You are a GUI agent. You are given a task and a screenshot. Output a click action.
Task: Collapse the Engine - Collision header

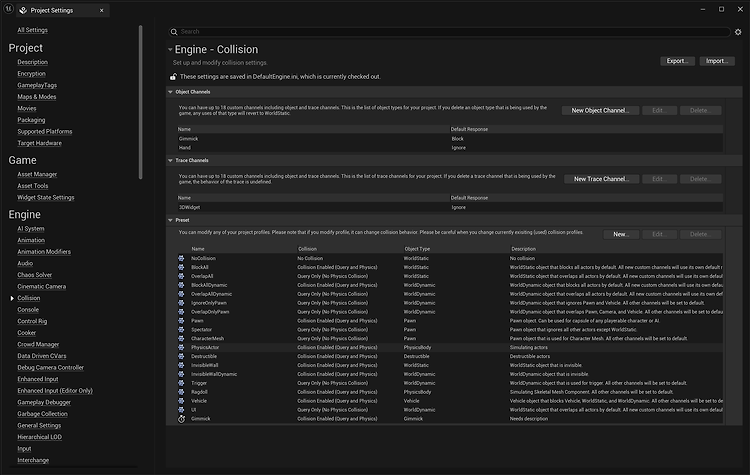coord(170,49)
